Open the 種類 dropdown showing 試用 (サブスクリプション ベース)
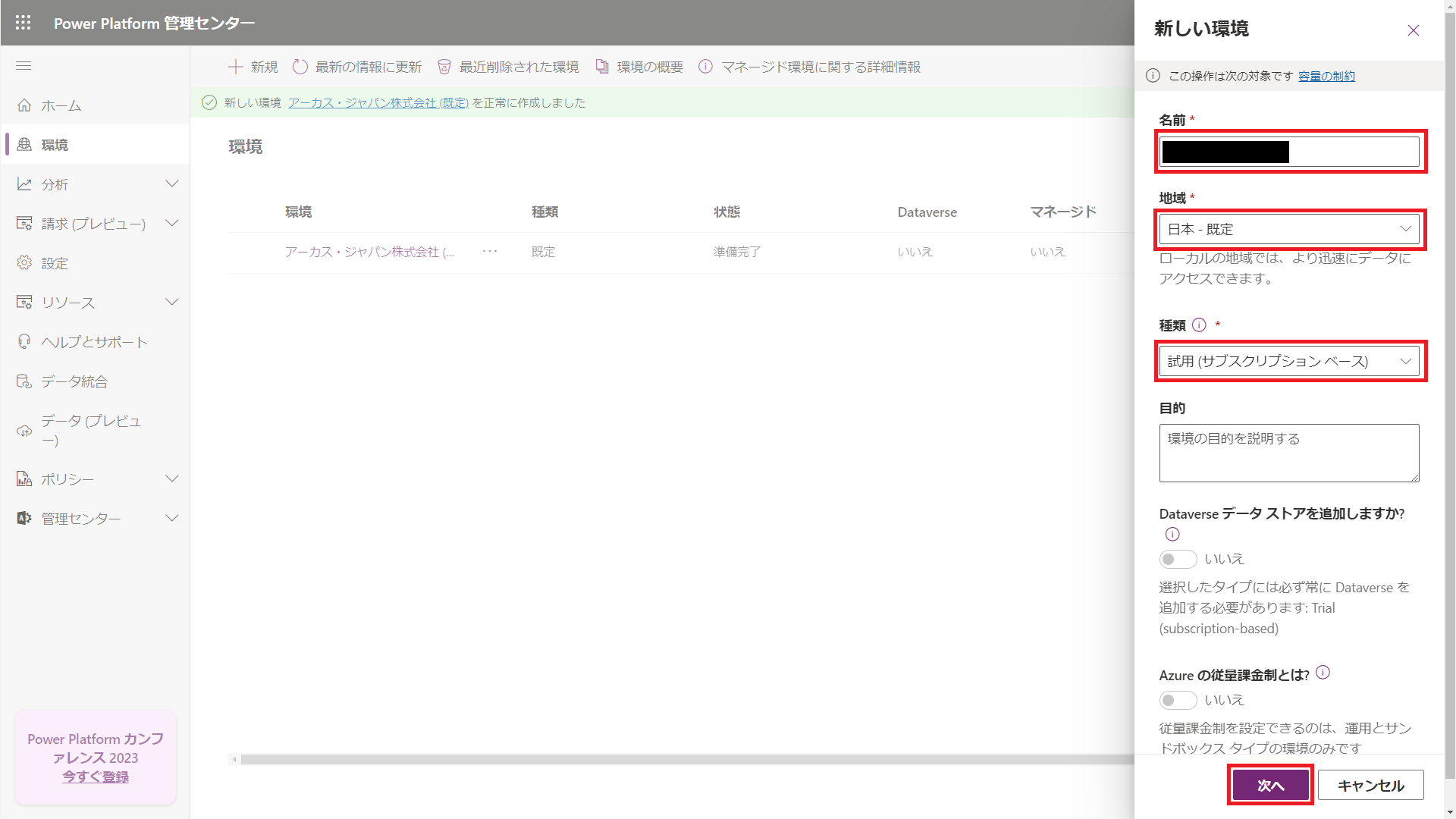 tap(1289, 361)
